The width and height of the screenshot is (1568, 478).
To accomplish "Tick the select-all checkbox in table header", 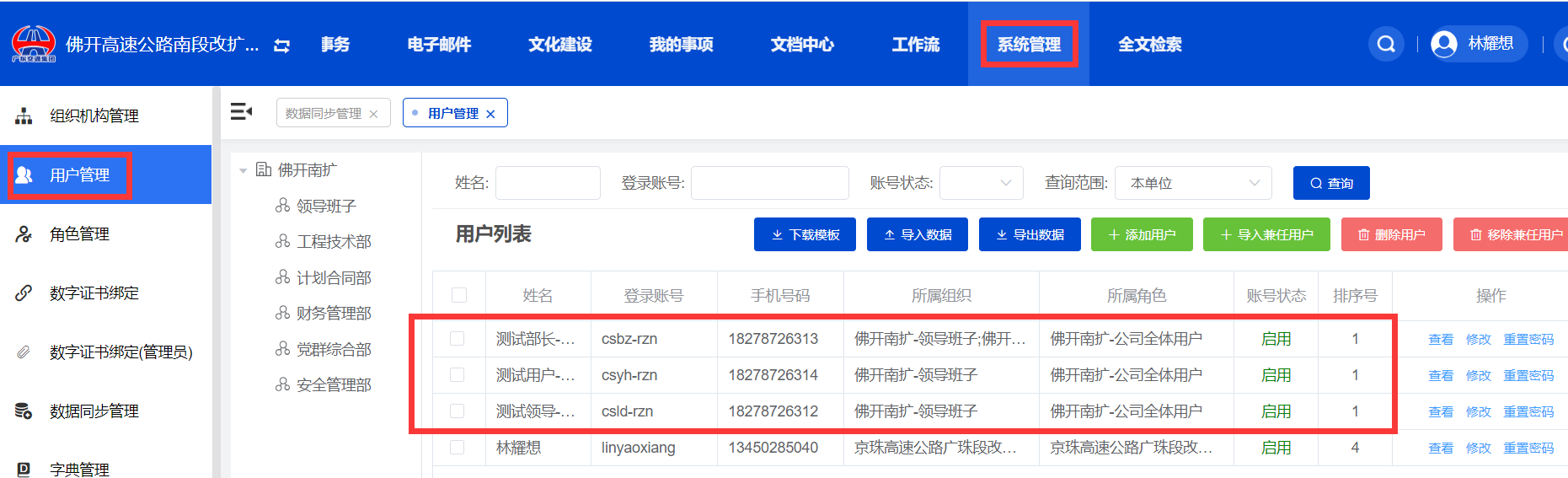I will (x=459, y=295).
